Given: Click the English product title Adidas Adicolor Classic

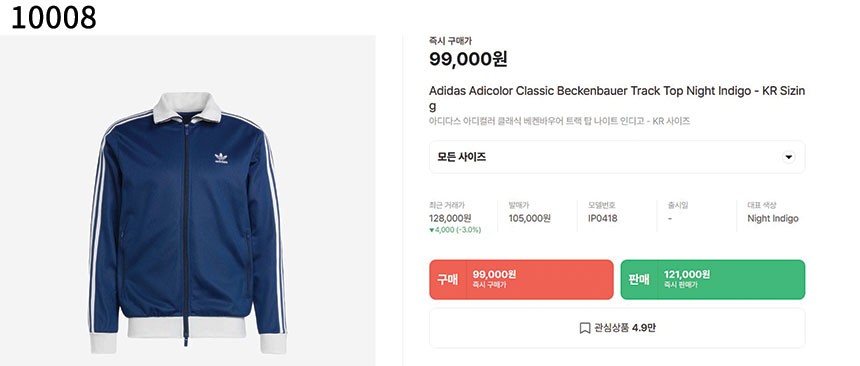Looking at the screenshot, I should (x=617, y=98).
